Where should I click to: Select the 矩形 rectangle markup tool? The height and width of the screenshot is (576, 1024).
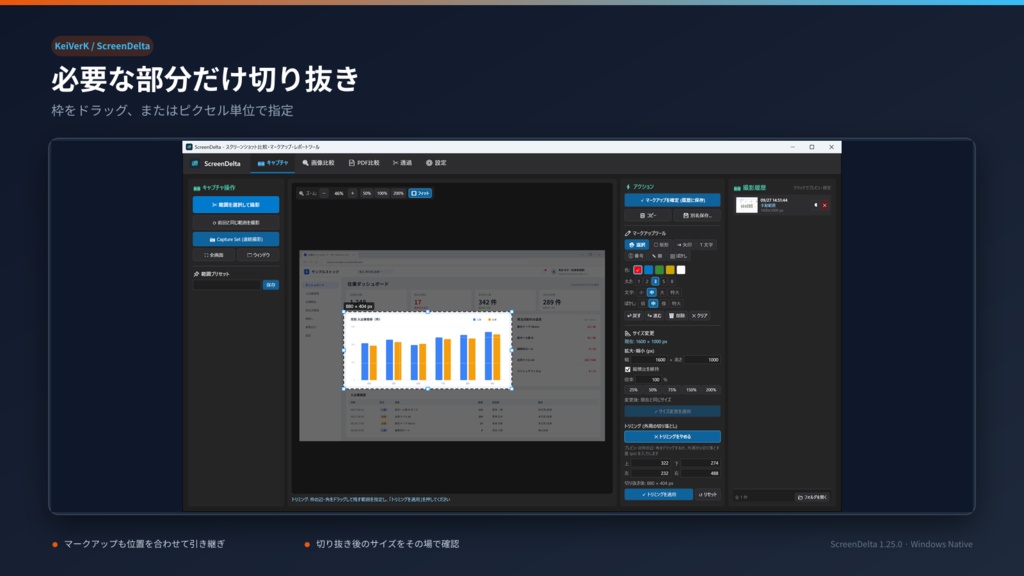point(662,245)
